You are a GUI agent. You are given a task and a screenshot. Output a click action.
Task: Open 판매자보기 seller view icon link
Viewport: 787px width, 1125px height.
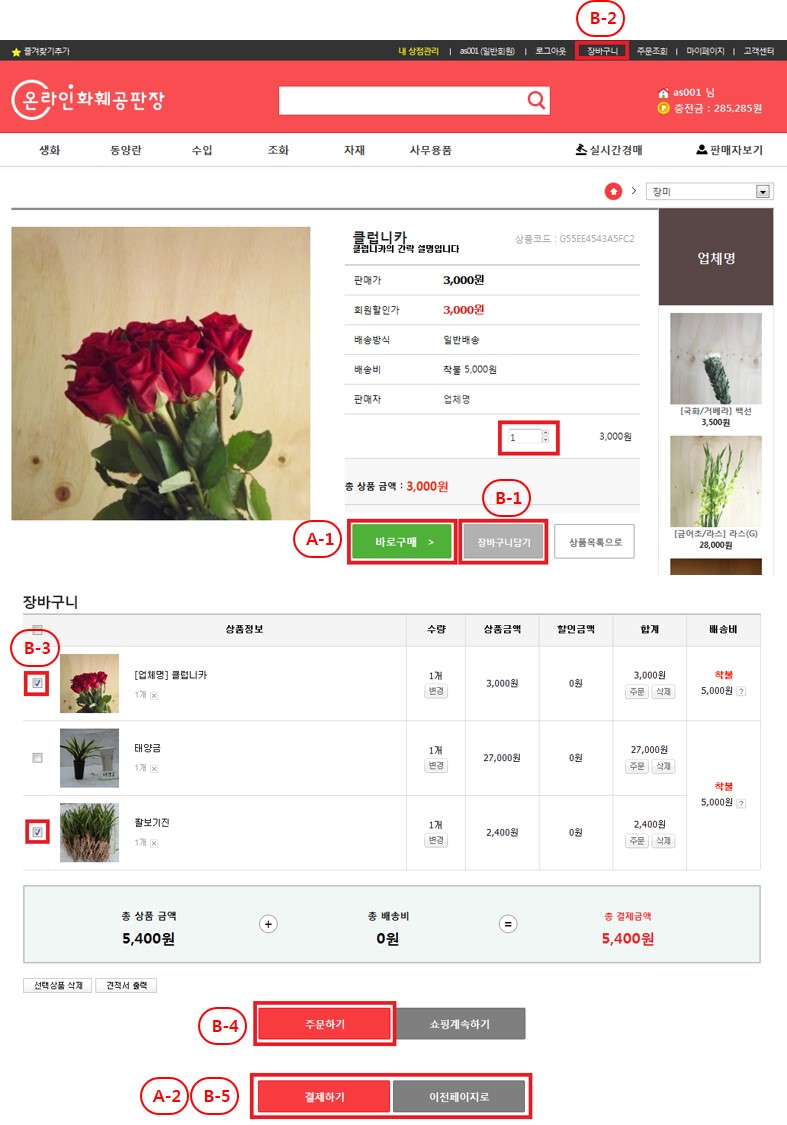[x=729, y=150]
